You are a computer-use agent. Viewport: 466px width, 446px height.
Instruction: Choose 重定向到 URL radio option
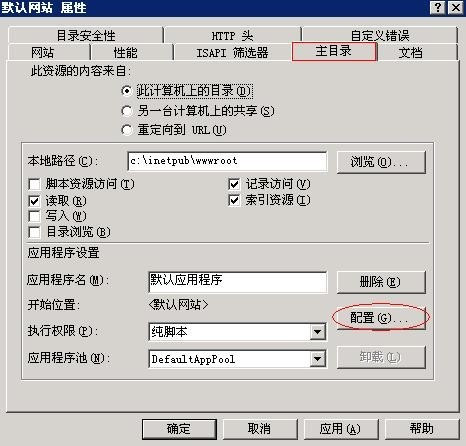[127, 130]
